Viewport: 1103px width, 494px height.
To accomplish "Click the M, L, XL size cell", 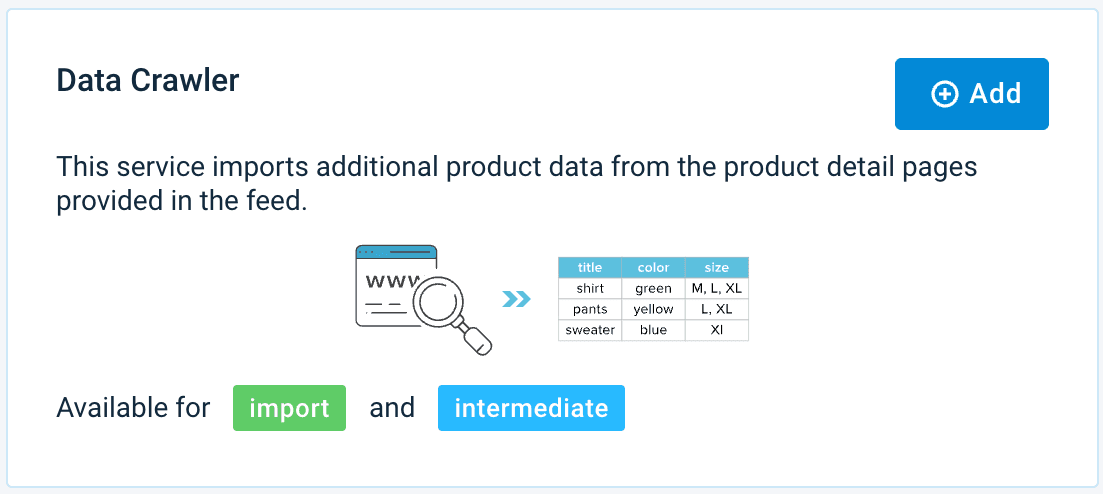I will coord(716,288).
